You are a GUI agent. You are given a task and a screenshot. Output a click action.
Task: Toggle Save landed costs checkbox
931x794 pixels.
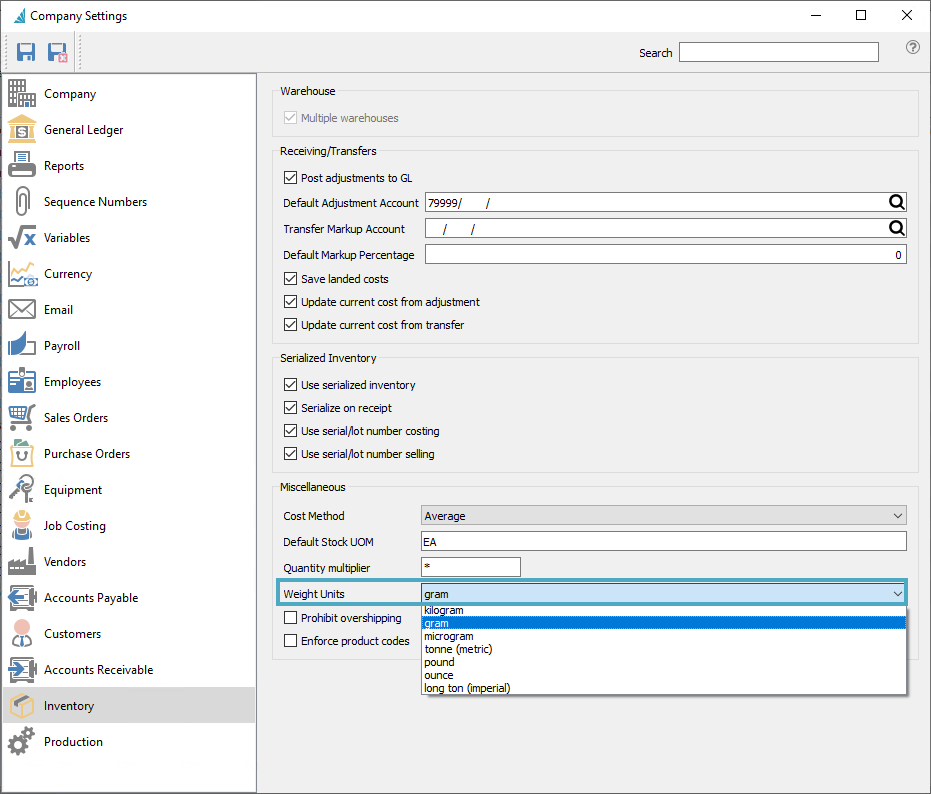pyautogui.click(x=291, y=279)
